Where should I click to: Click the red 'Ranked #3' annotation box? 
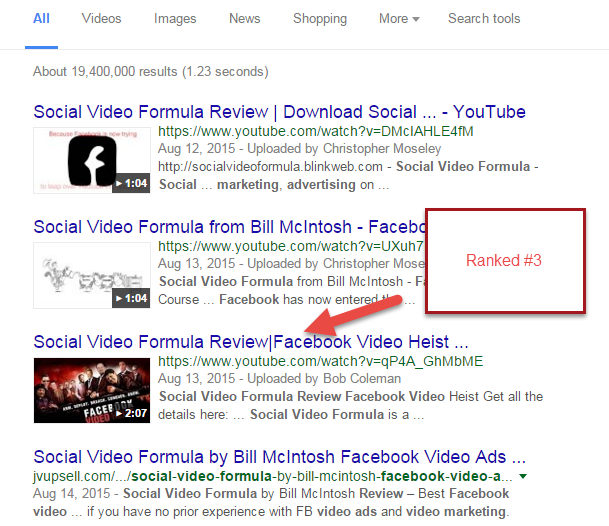pos(505,260)
